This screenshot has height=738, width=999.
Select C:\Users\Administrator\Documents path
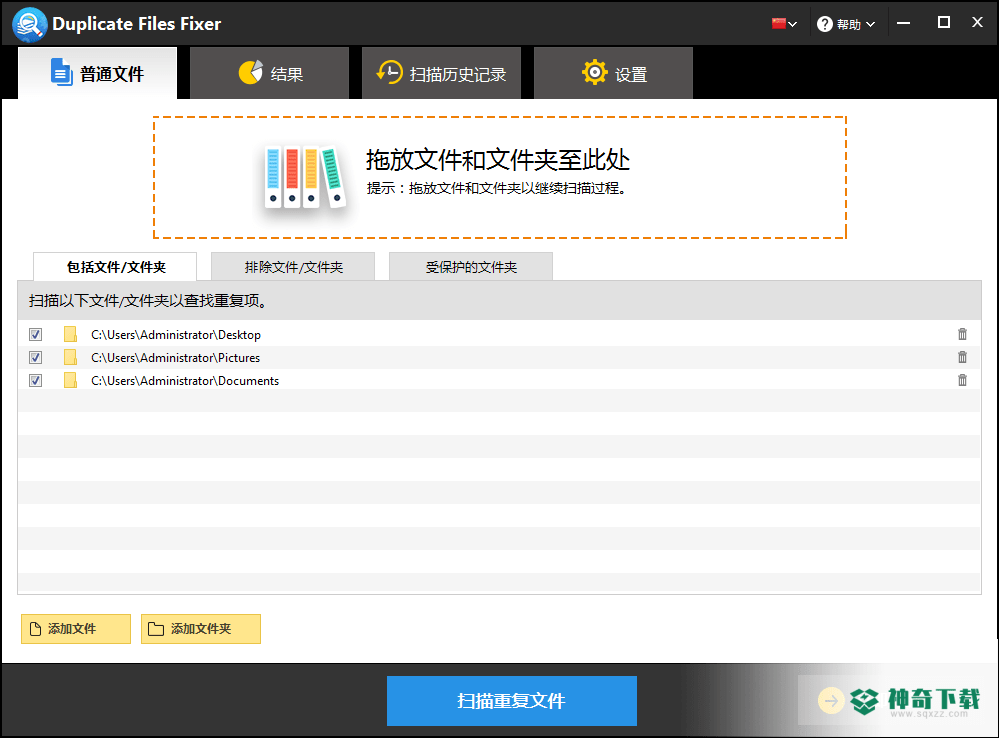click(185, 380)
